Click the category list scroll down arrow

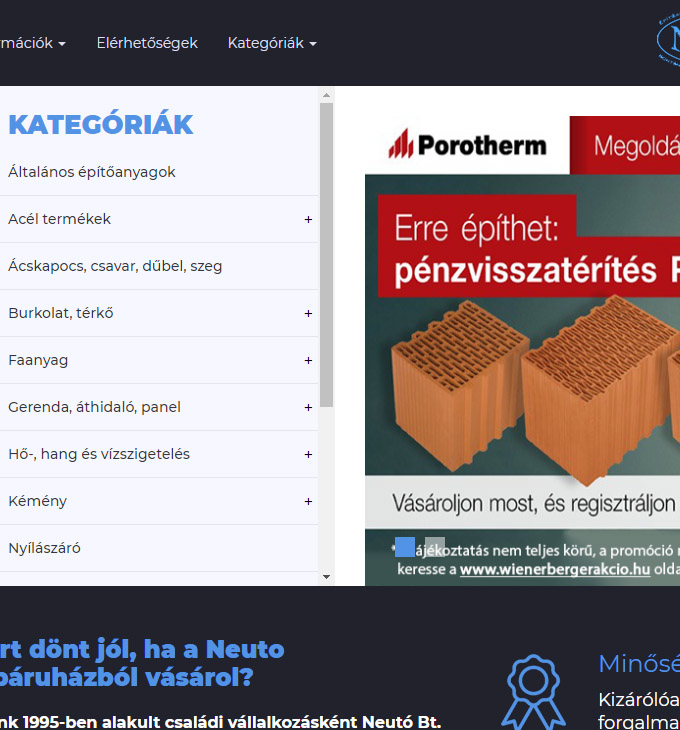[x=326, y=577]
